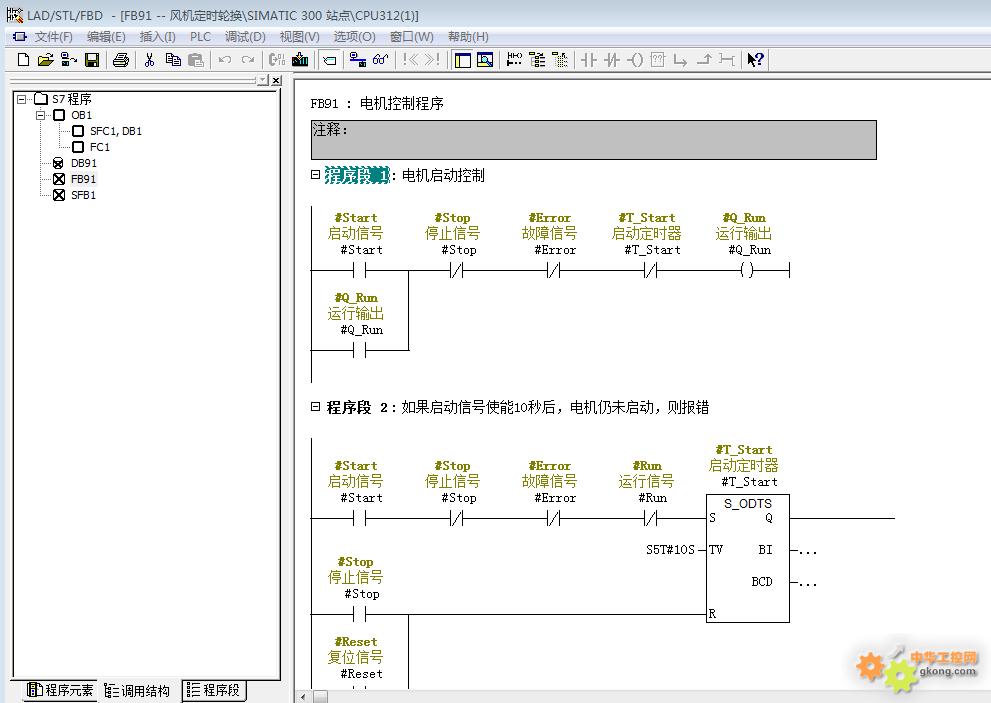Click the Copy icon
The image size is (991, 703).
point(173,60)
